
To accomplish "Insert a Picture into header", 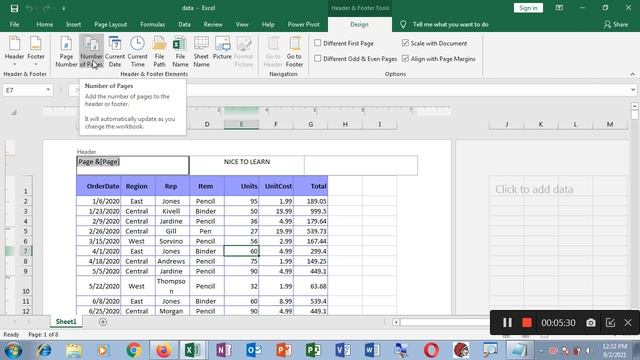I will [222, 48].
